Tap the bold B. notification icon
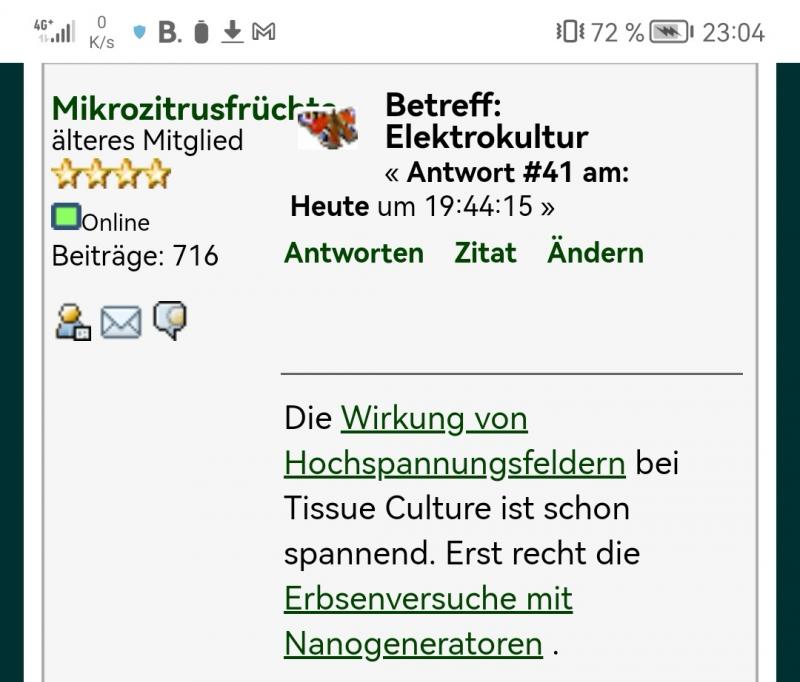This screenshot has width=800, height=682. coord(169,32)
